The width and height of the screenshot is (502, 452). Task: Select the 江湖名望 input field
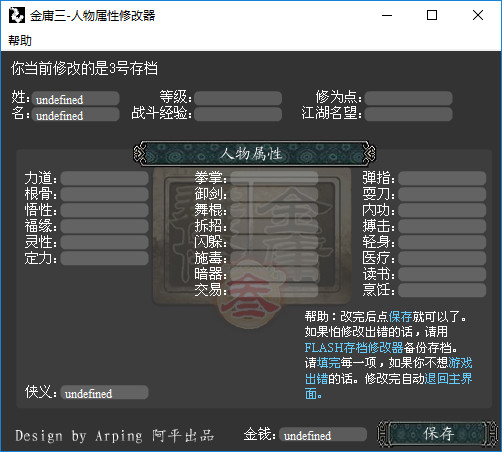pyautogui.click(x=408, y=115)
